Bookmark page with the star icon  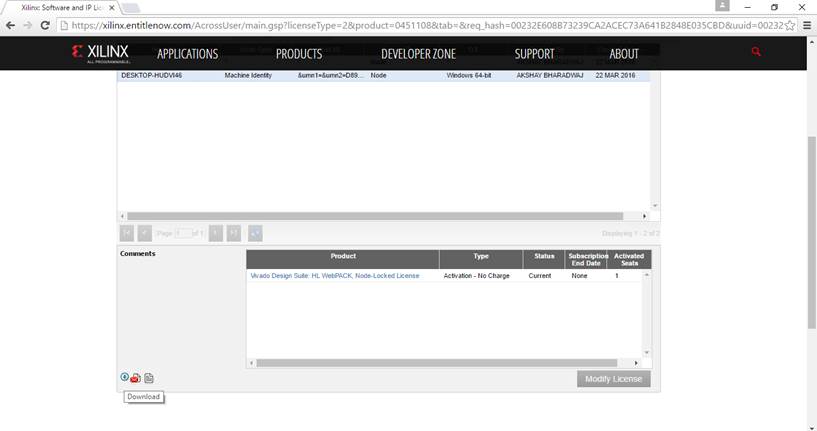tap(790, 25)
